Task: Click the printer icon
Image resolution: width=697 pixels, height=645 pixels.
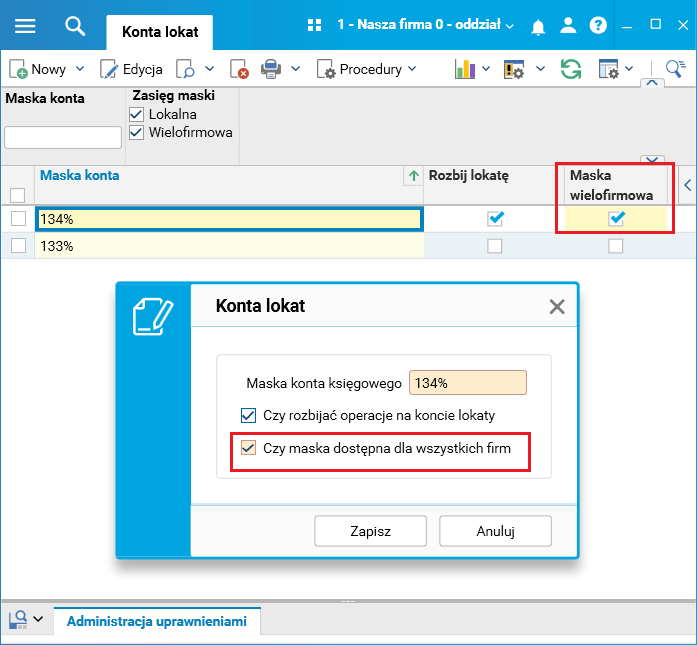Action: (x=271, y=69)
